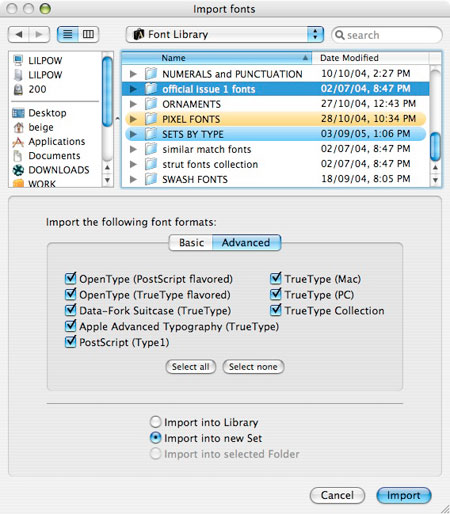Click the back navigation arrow
Screen dimensions: 450x514
19,34
